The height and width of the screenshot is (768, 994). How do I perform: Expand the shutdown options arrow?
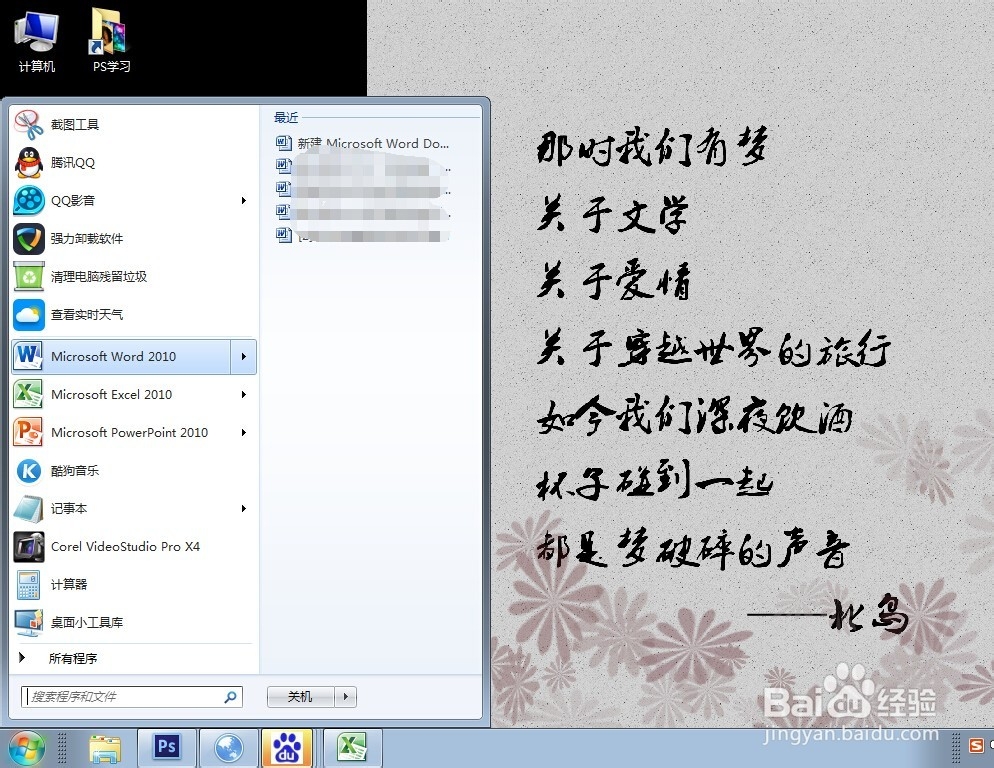[x=345, y=696]
